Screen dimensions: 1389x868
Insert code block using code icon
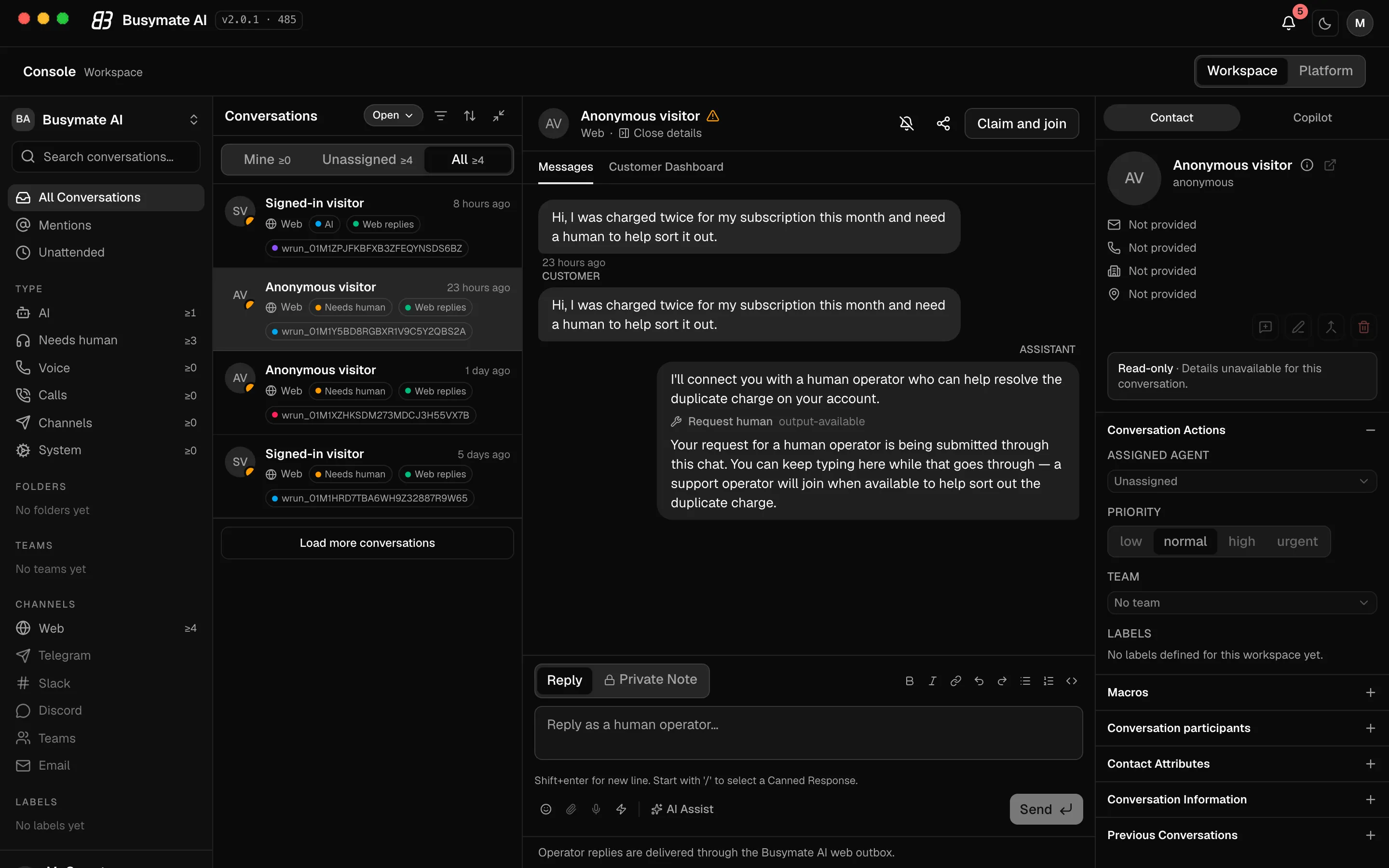[x=1072, y=681]
